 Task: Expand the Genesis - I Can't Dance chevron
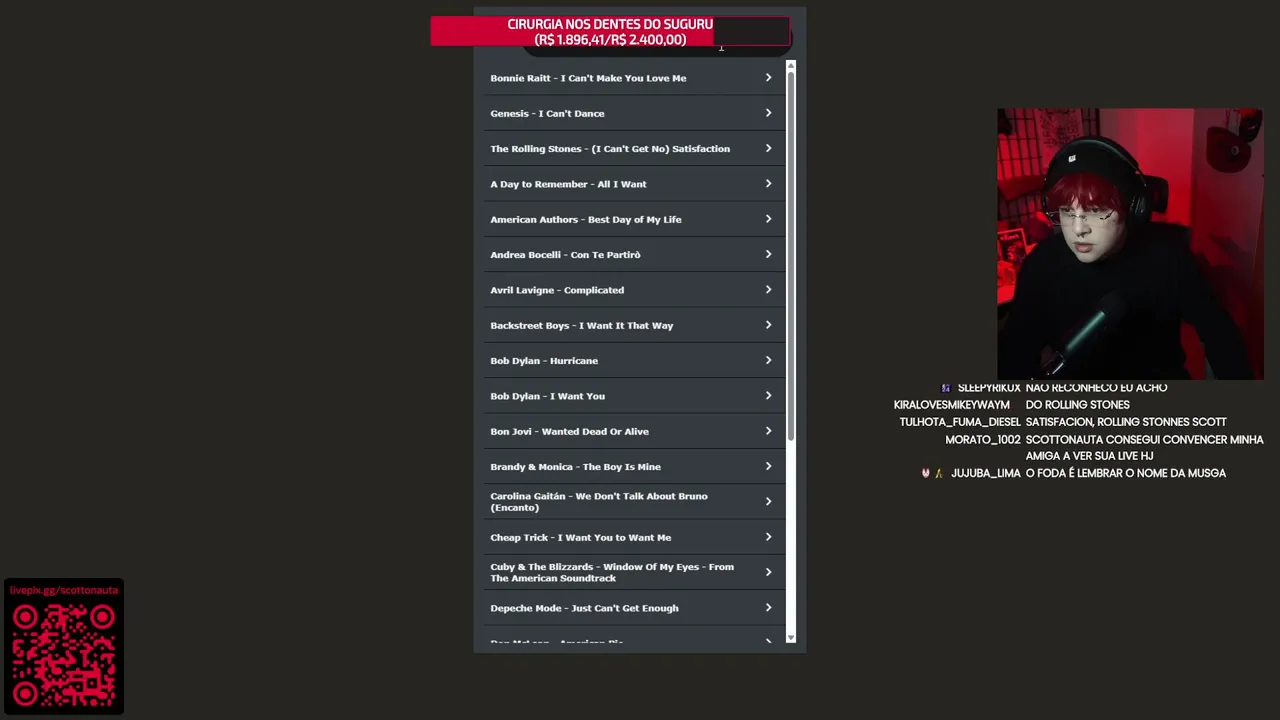coord(768,113)
